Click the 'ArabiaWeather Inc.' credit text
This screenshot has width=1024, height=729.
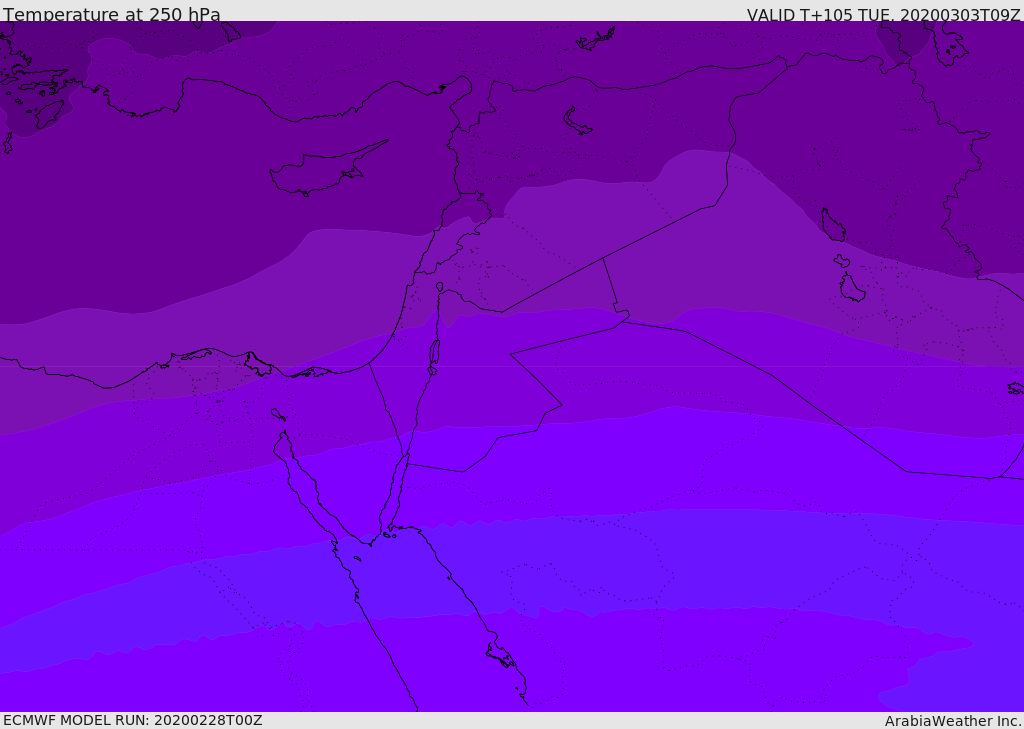pos(953,721)
